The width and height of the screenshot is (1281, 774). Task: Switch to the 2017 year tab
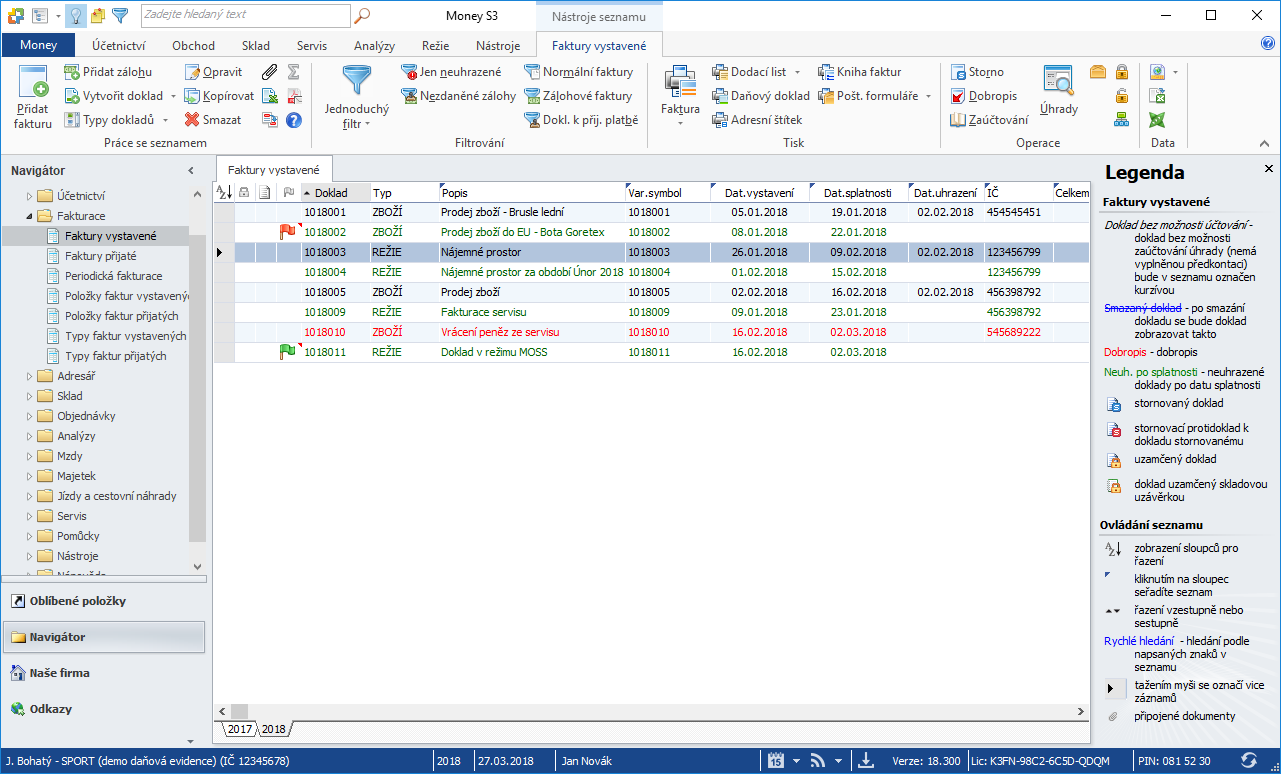239,729
